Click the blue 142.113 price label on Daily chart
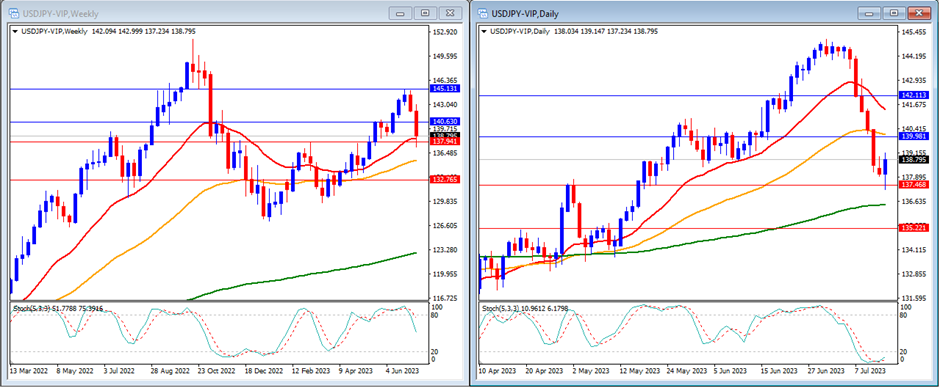This screenshot has height=388, width=940. click(x=913, y=95)
